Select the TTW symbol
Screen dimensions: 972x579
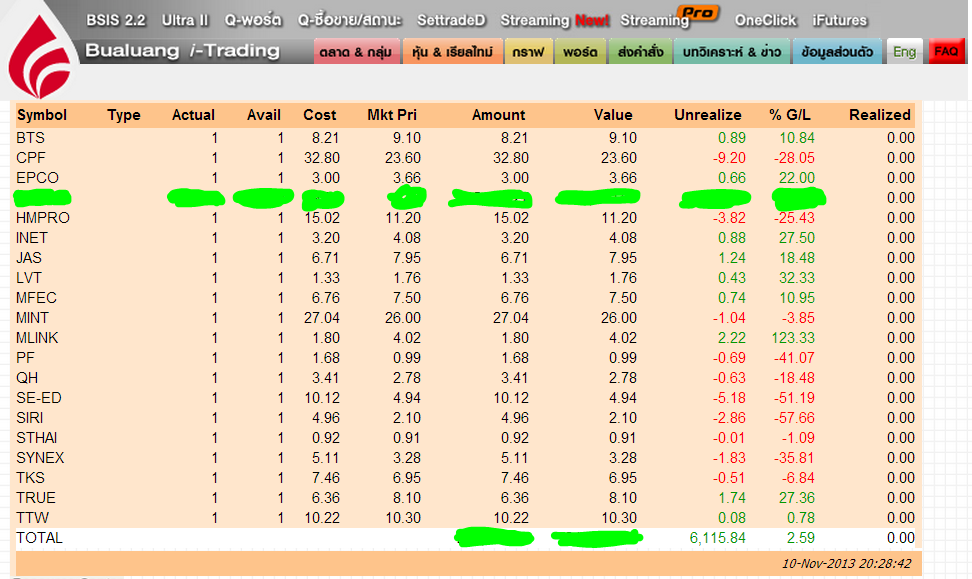click(x=32, y=518)
